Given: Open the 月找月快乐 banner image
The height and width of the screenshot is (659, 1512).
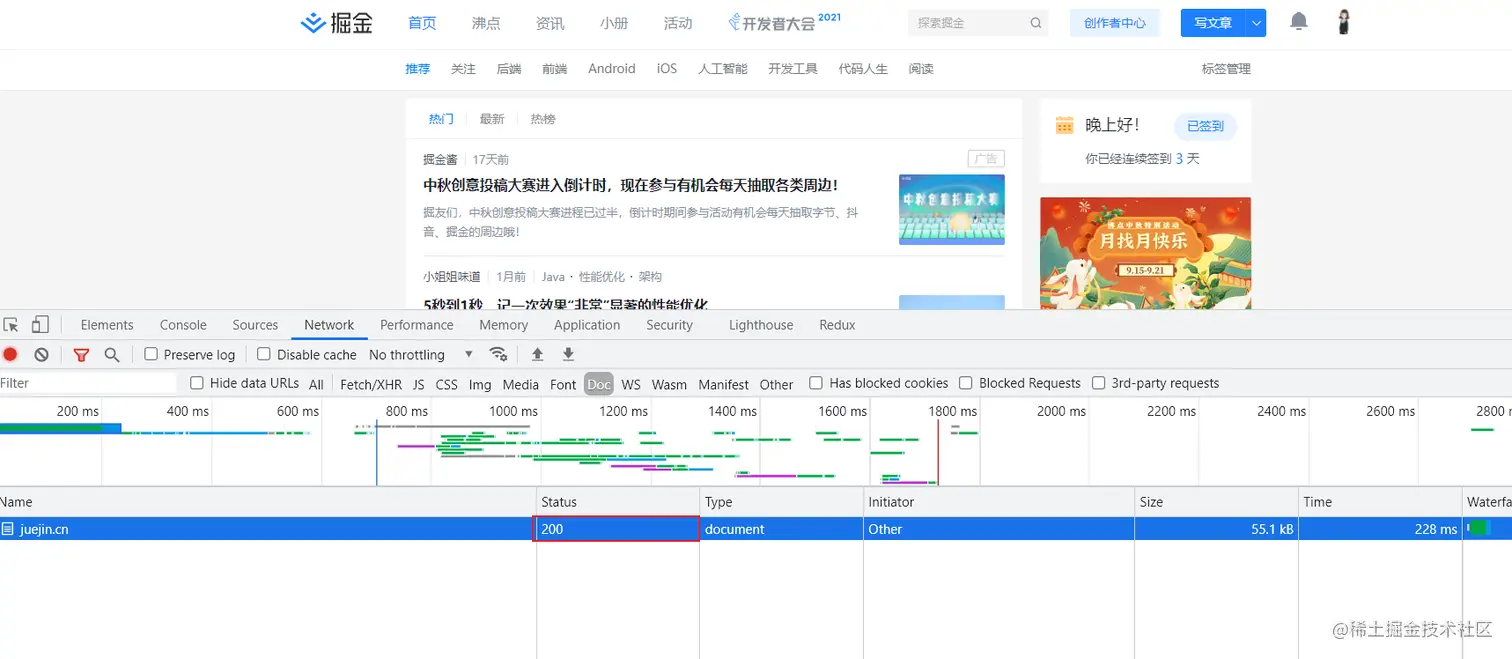Looking at the screenshot, I should 1145,253.
